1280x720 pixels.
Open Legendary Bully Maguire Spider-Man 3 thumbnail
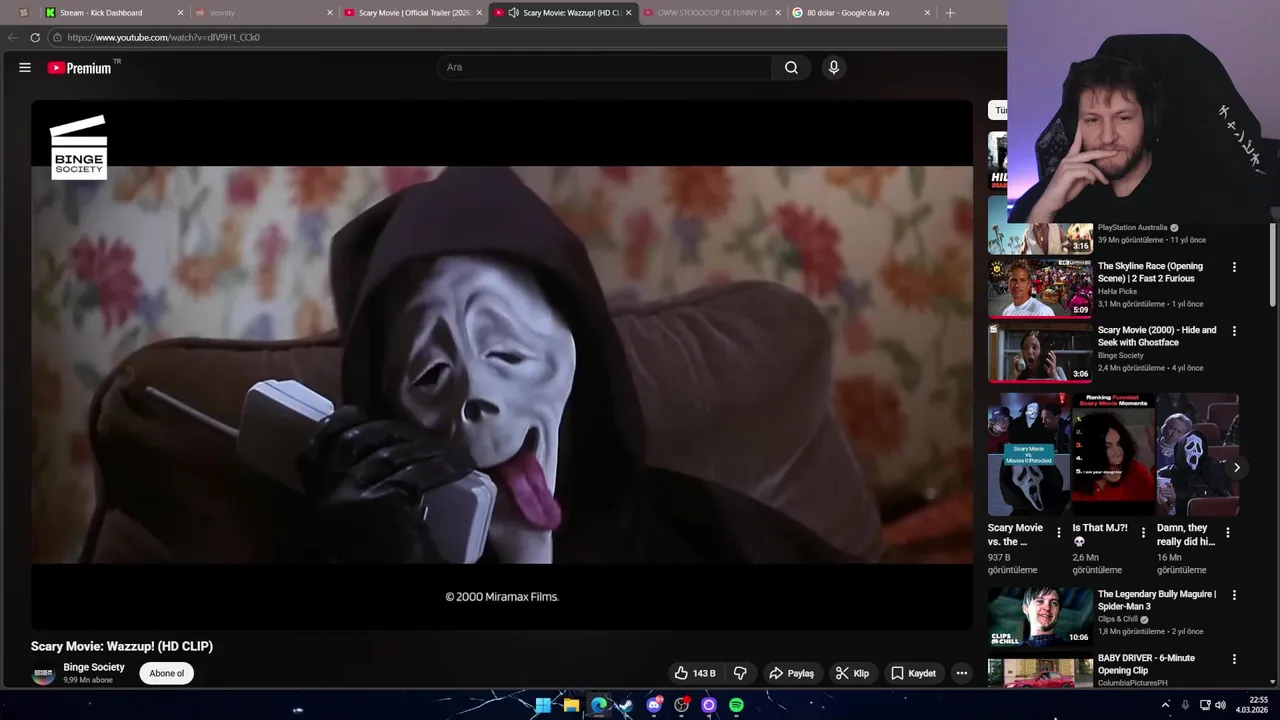1040,616
